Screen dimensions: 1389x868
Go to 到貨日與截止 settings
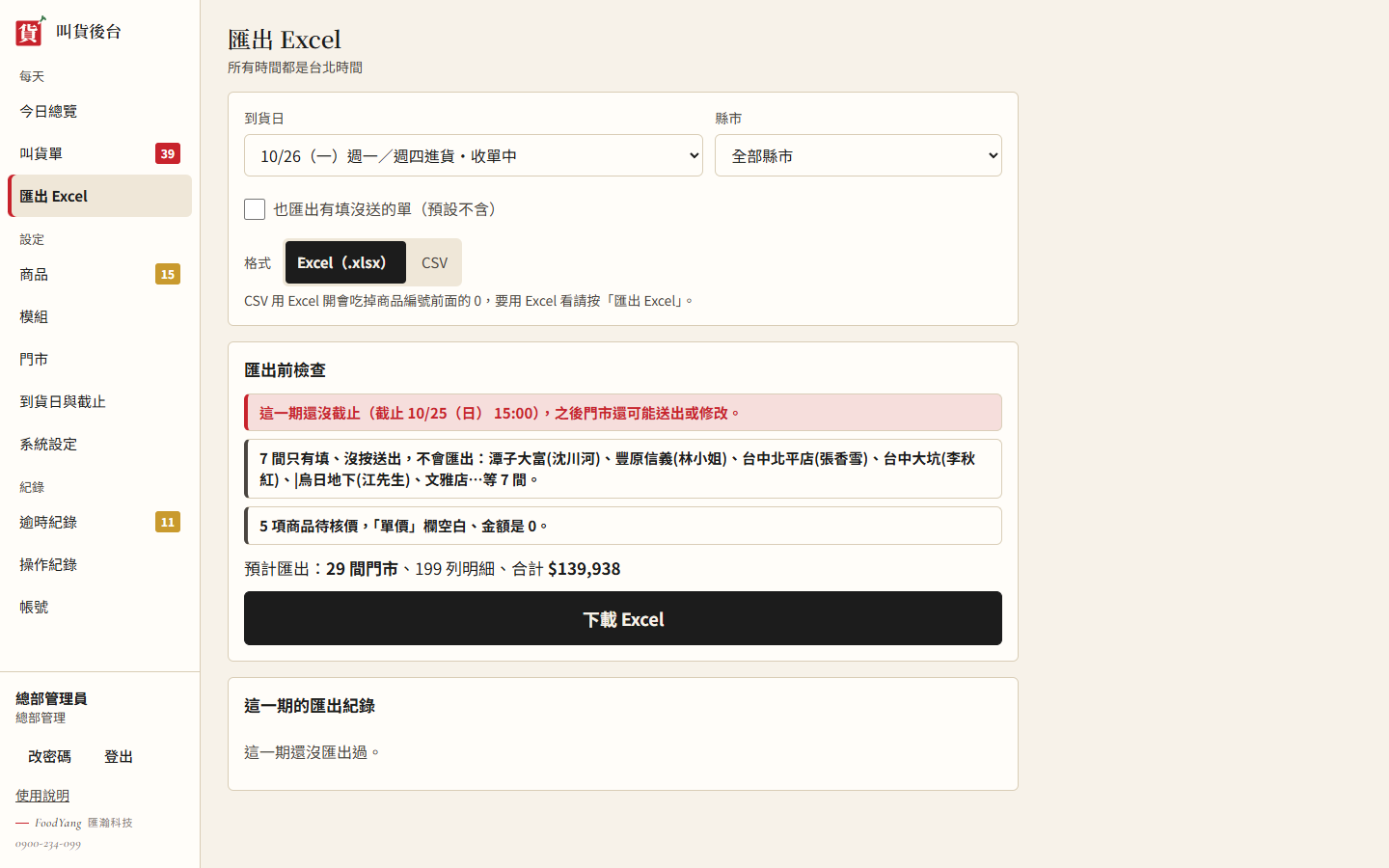point(99,401)
